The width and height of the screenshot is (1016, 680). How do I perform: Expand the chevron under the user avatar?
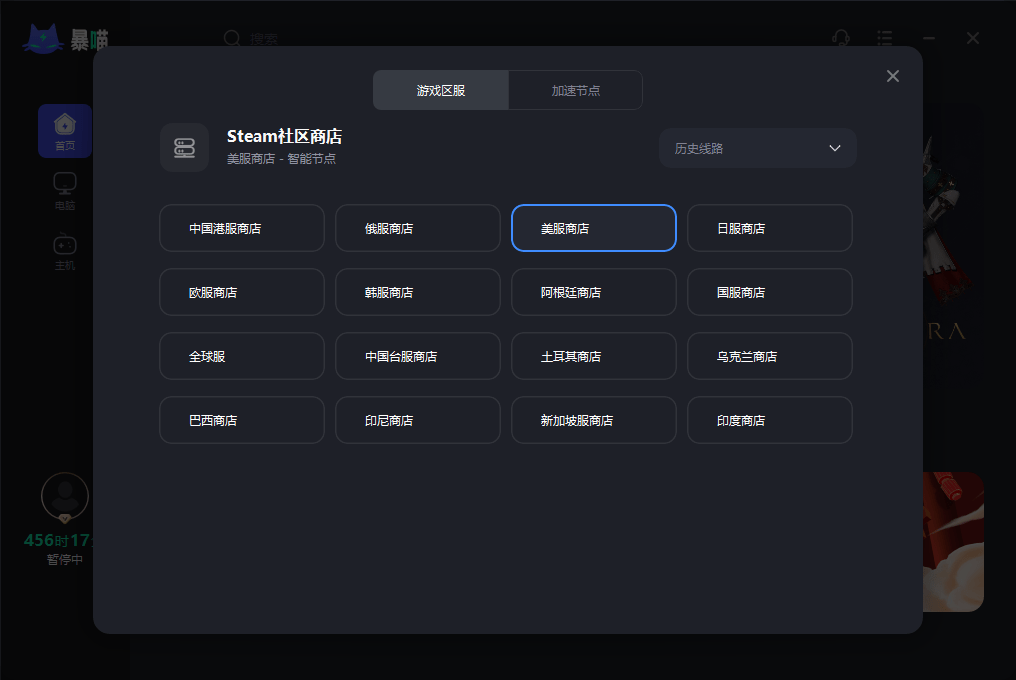(x=64, y=519)
